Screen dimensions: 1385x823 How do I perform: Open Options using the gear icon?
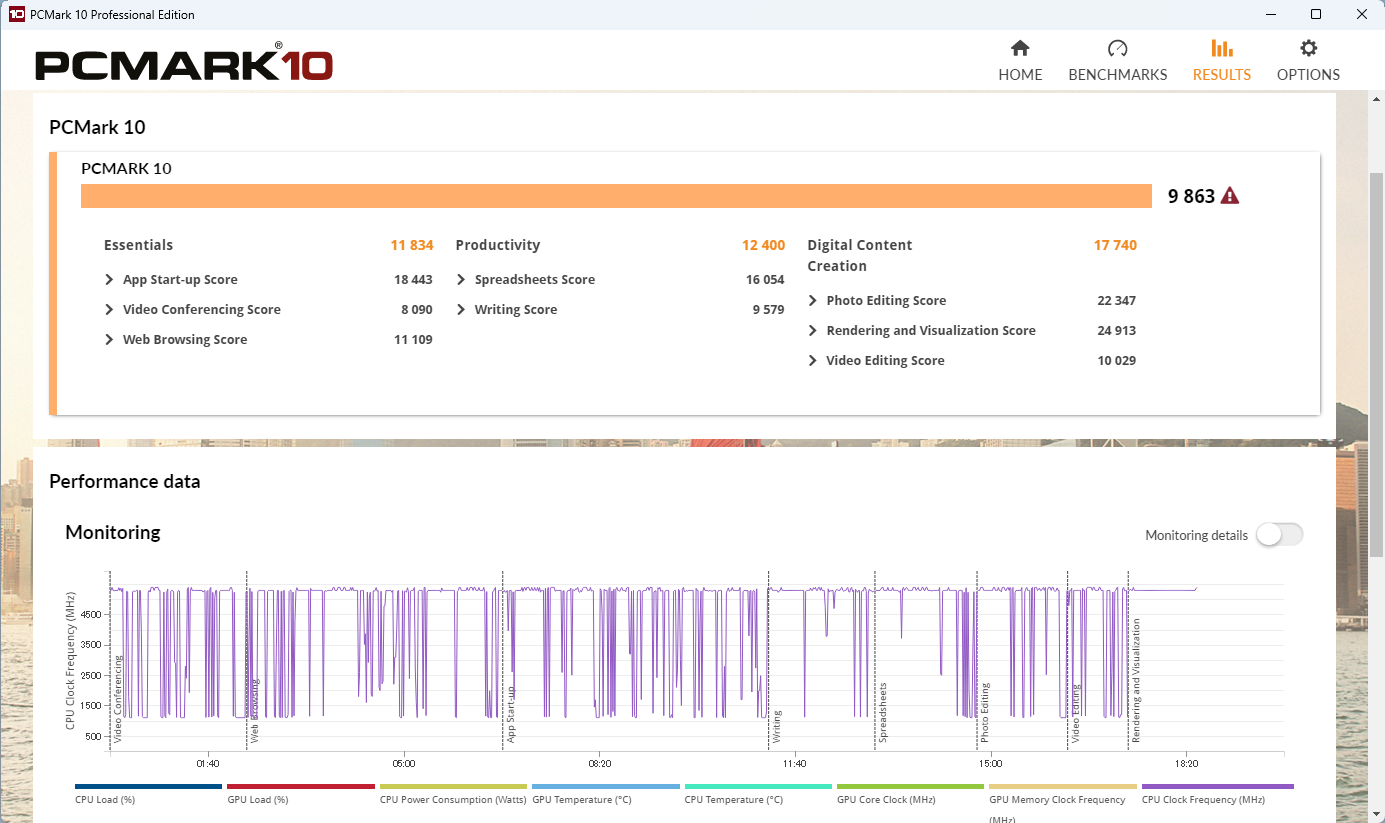1308,48
